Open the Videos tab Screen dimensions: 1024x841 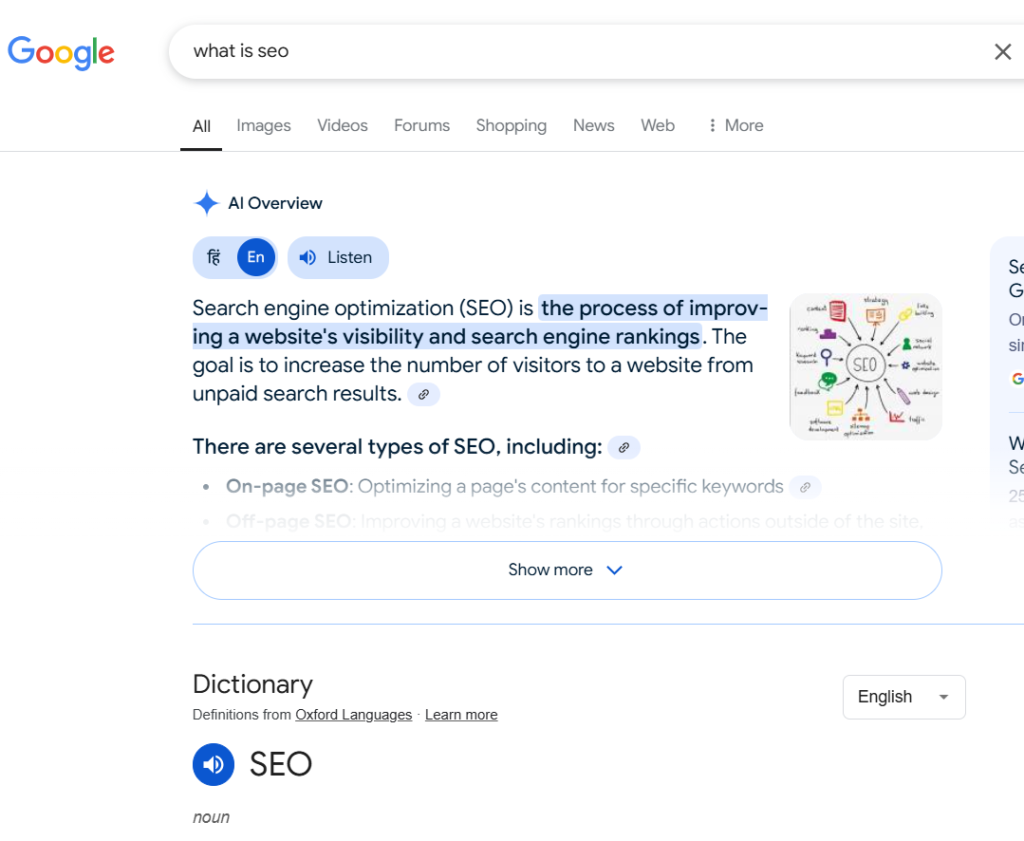click(x=342, y=125)
